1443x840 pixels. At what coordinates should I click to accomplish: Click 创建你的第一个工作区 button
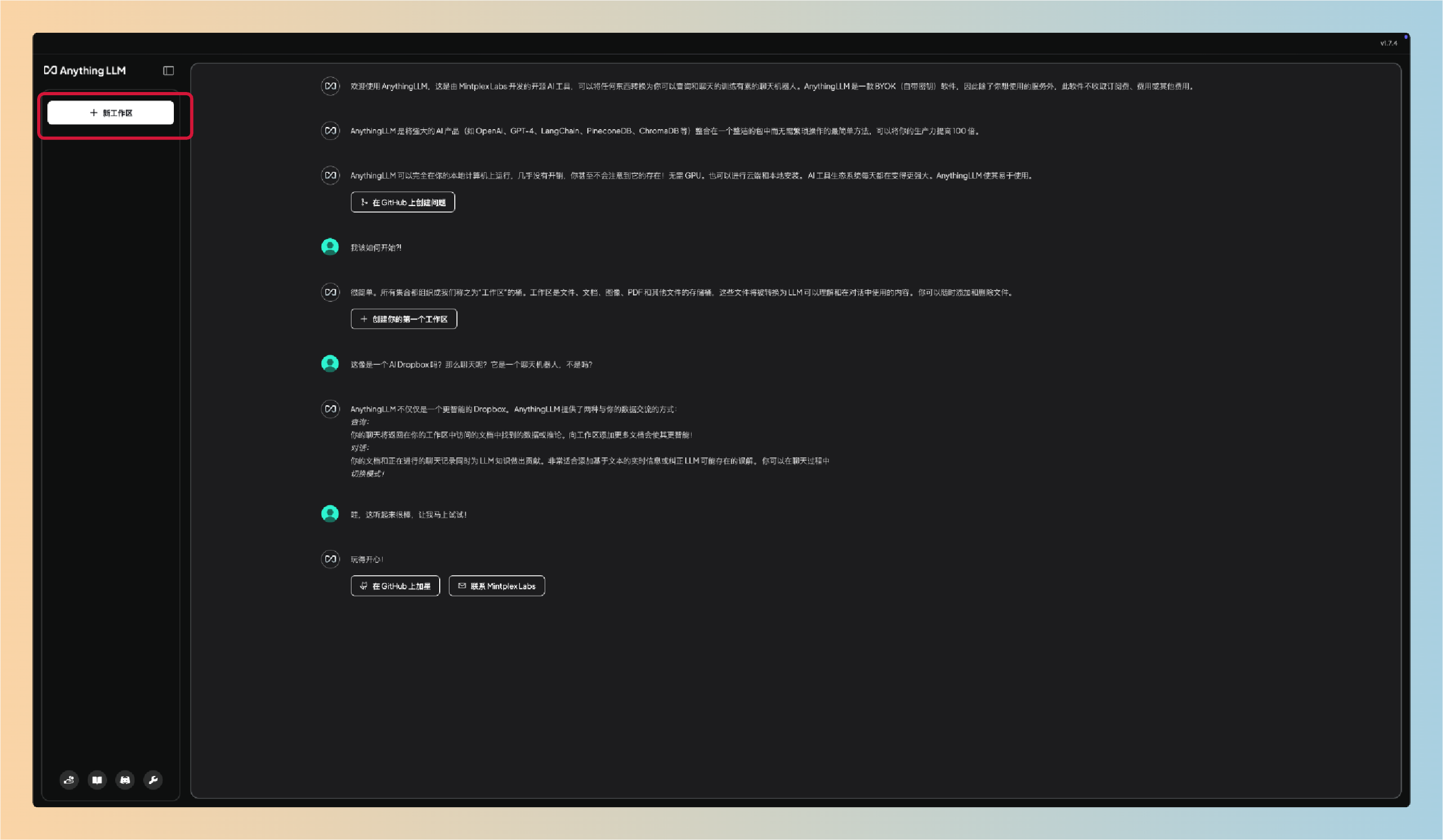point(404,319)
